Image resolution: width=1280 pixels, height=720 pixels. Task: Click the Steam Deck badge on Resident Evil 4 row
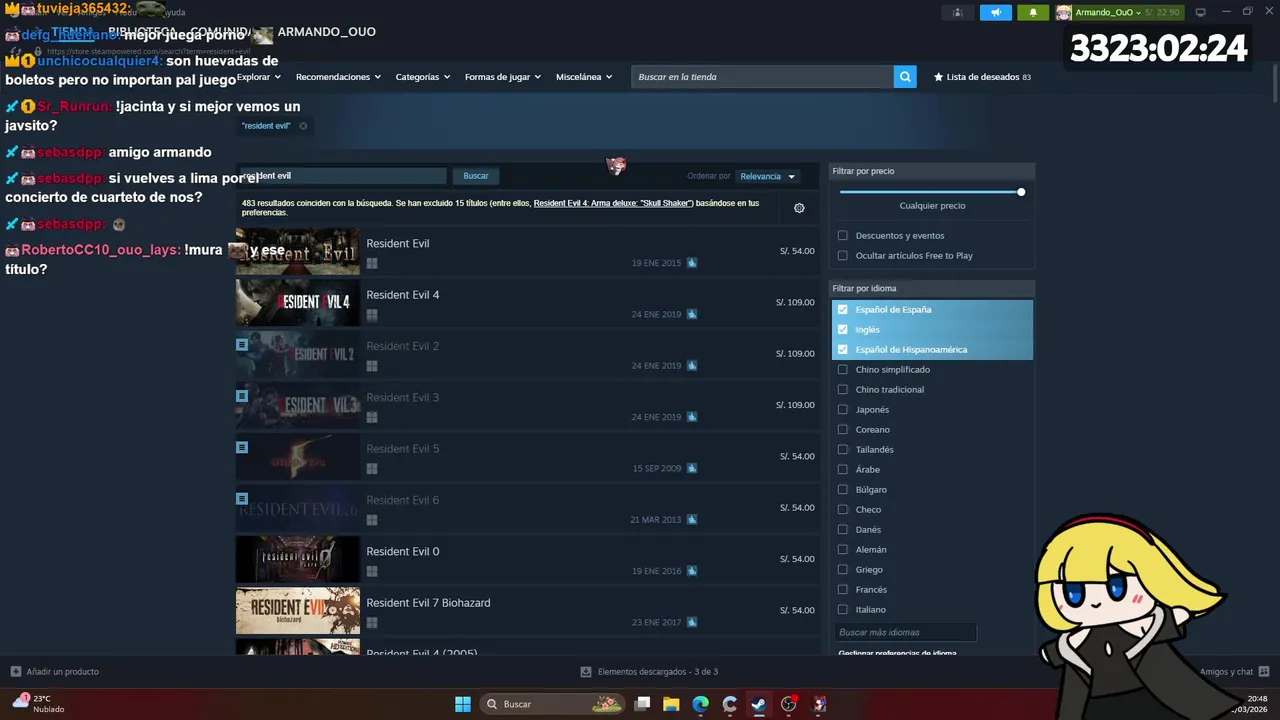pyautogui.click(x=692, y=314)
